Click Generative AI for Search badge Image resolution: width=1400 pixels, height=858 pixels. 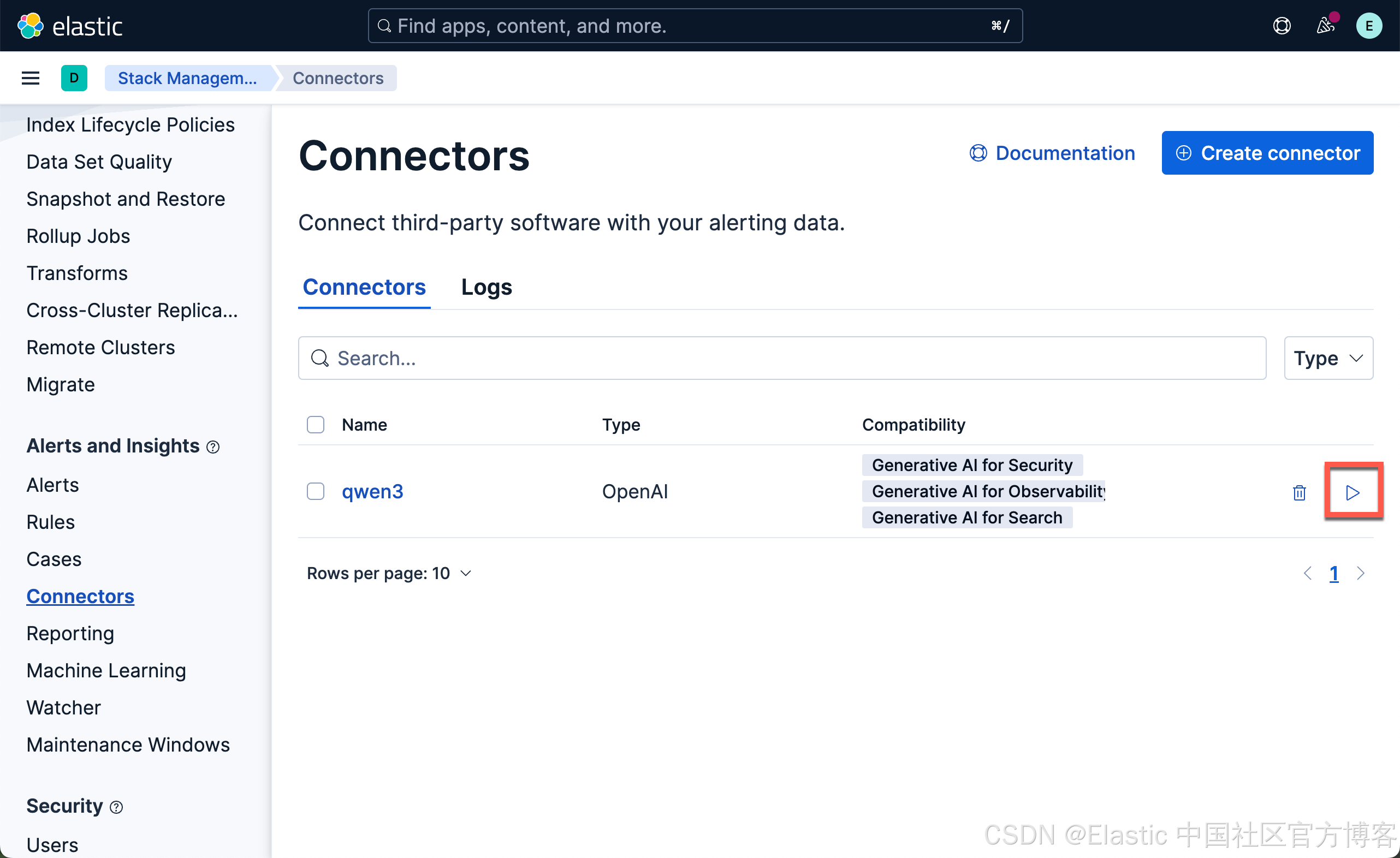pos(967,518)
